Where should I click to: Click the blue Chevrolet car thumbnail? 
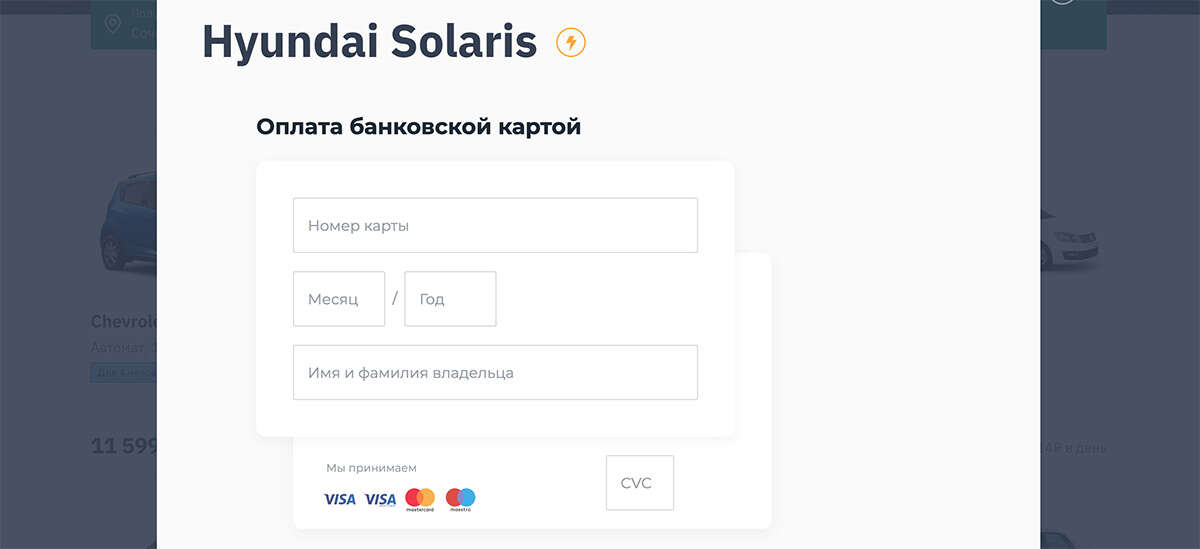coord(128,222)
